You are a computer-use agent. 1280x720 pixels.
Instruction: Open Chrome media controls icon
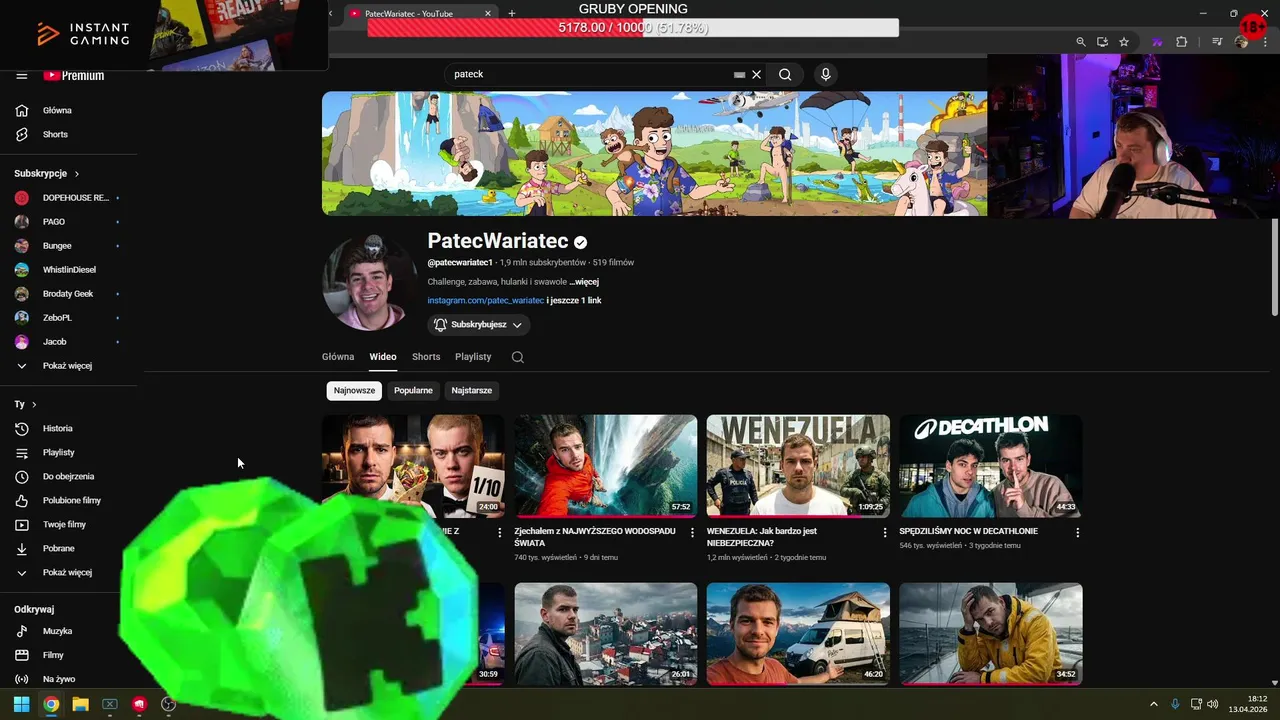pos(1217,42)
